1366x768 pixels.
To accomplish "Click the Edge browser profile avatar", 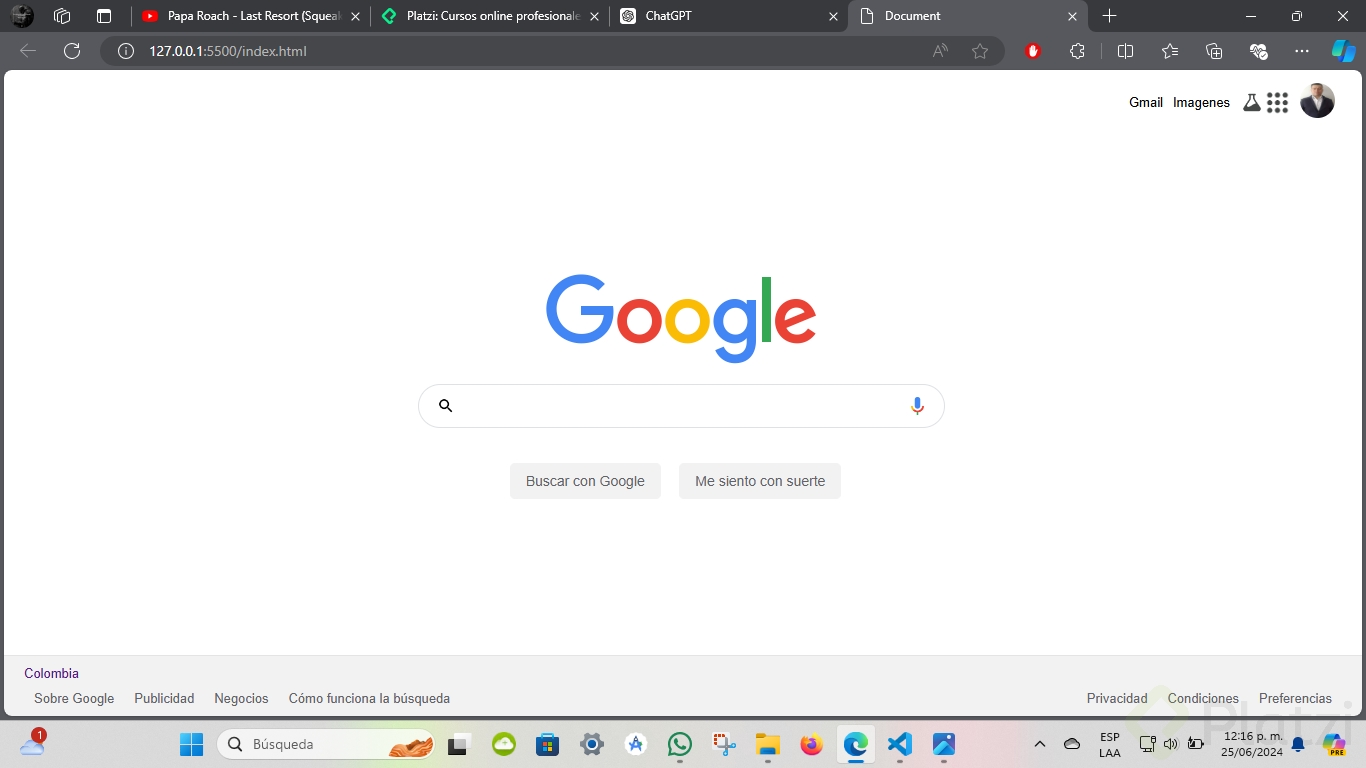I will click(x=22, y=16).
